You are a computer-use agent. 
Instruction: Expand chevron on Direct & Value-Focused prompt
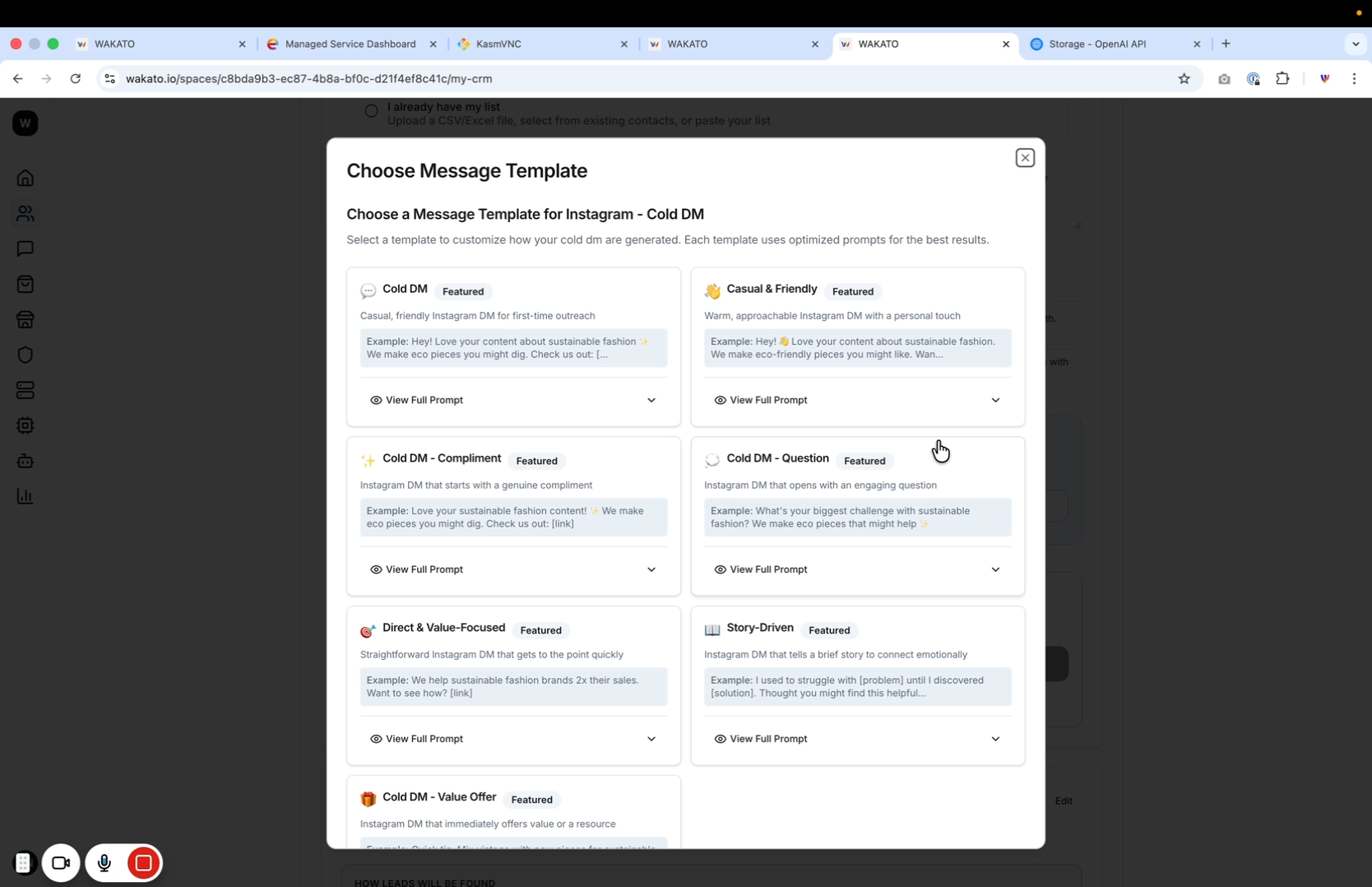651,739
